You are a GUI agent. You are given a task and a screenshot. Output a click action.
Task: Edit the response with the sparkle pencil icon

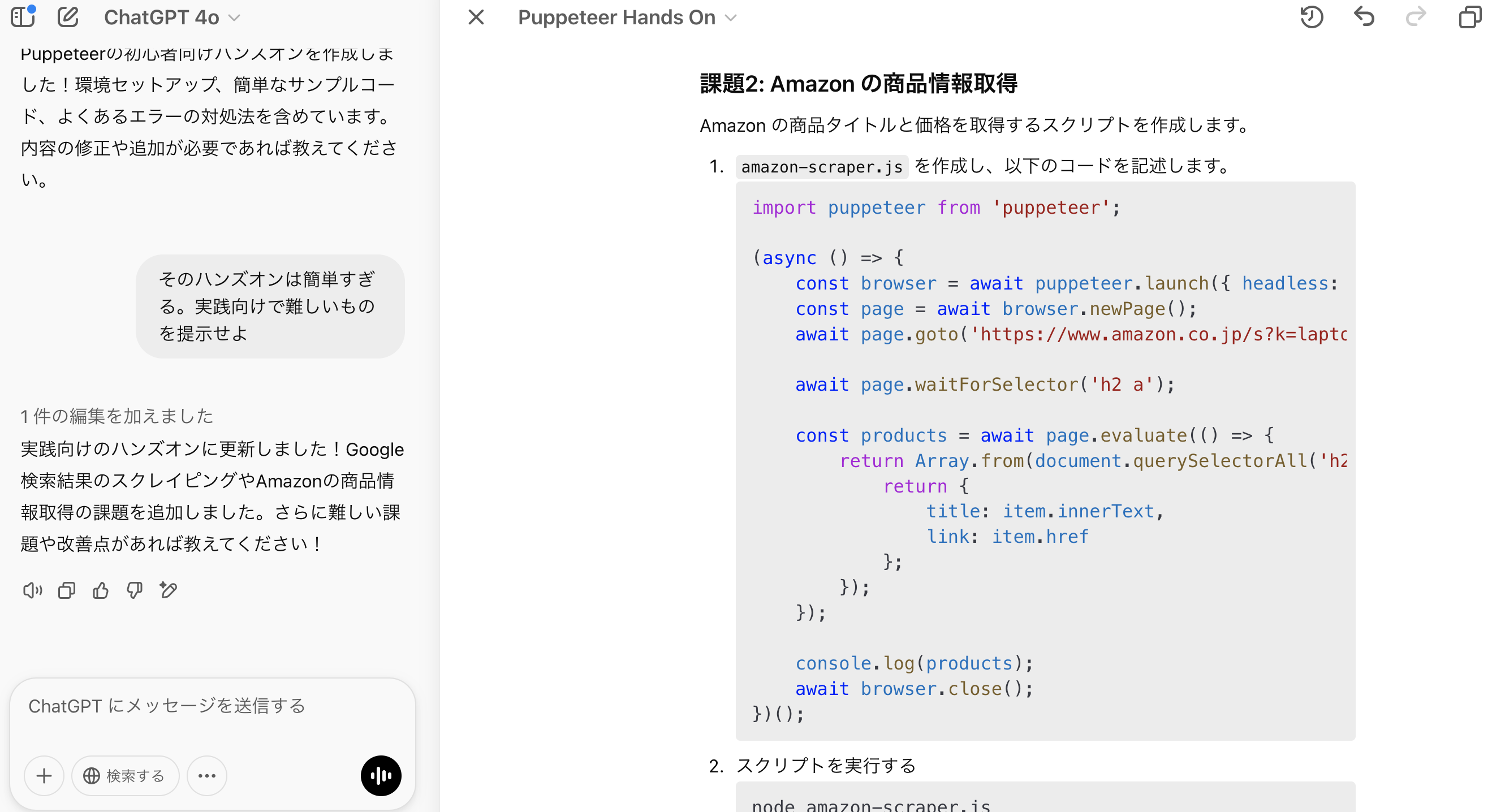(168, 590)
